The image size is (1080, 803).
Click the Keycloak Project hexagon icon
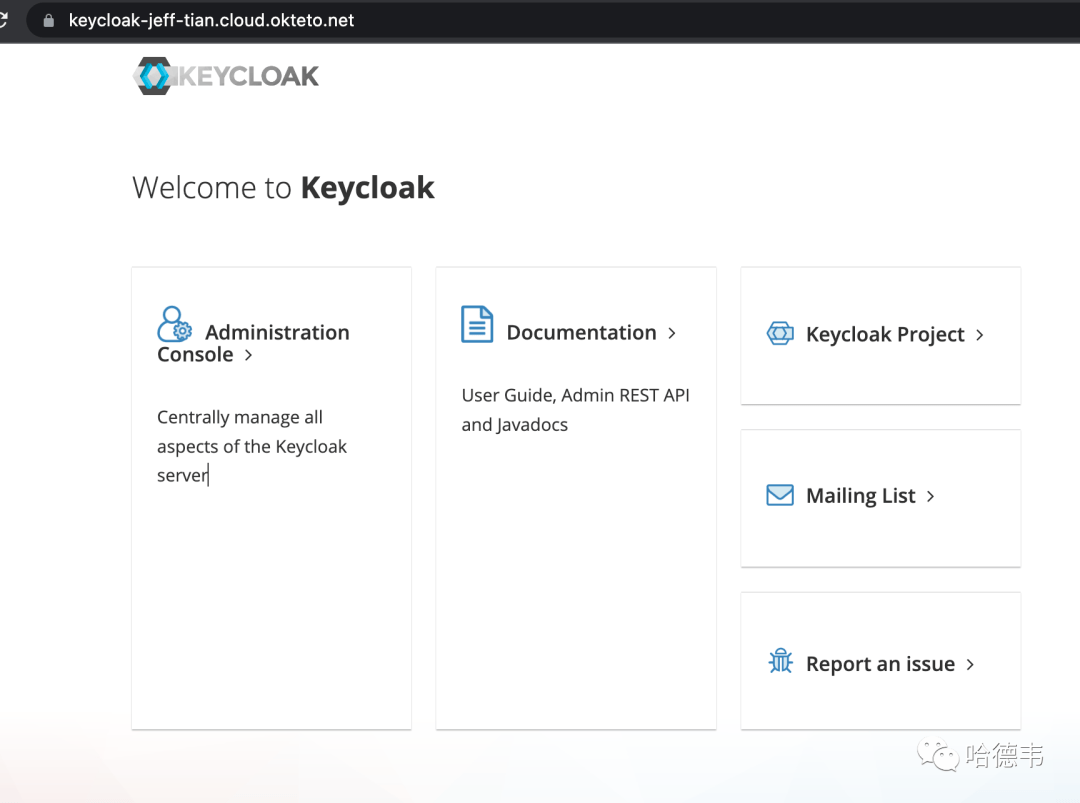point(780,334)
